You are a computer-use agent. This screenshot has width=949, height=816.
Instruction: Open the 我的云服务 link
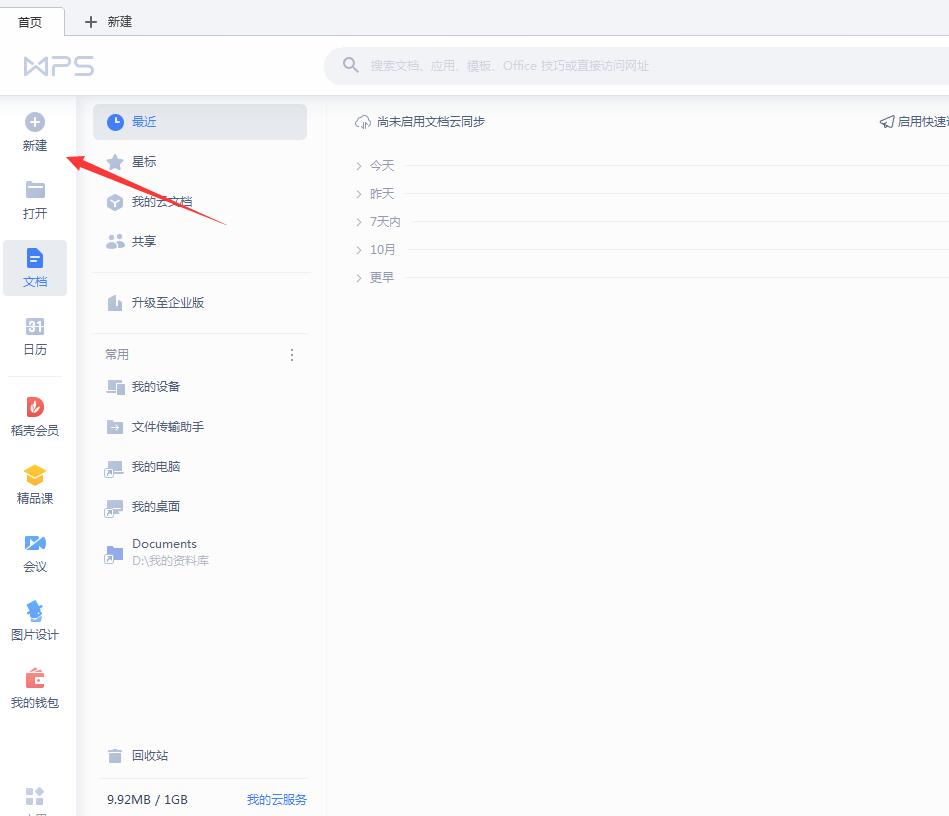click(x=276, y=799)
